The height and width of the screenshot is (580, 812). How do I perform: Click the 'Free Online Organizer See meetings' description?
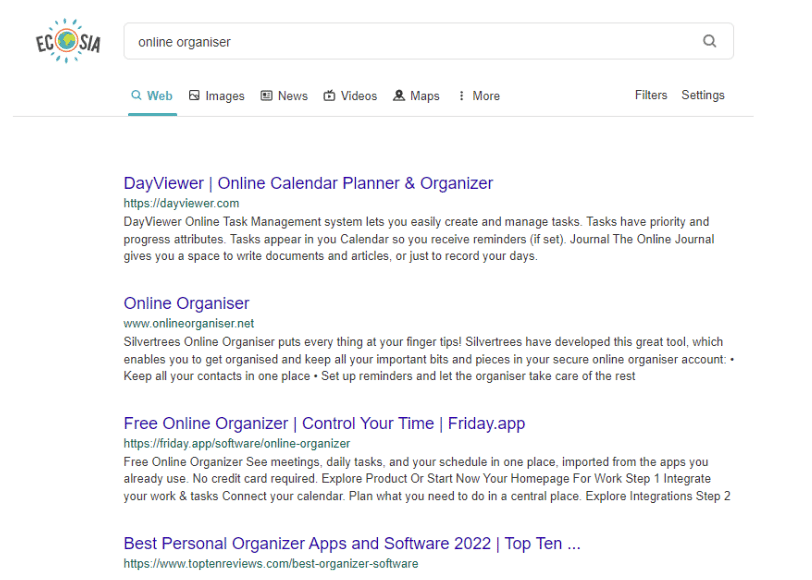point(427,479)
